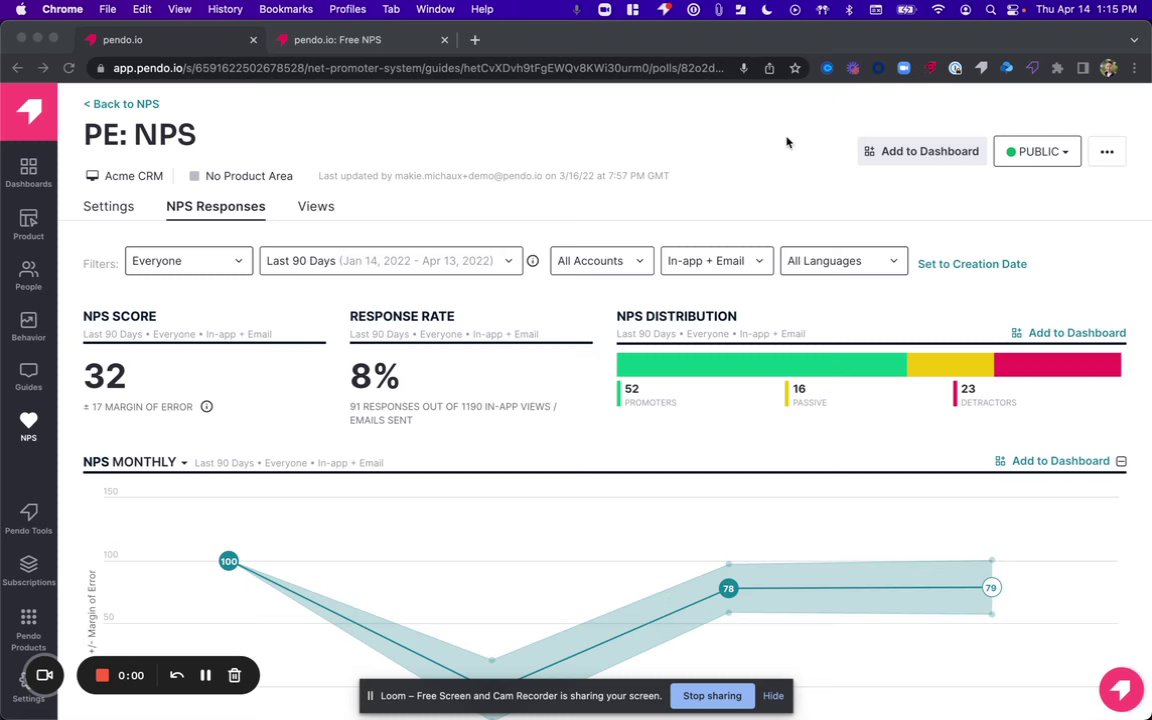Image resolution: width=1152 pixels, height=720 pixels.
Task: Open the Wi-Fi menu bar icon
Action: [938, 10]
